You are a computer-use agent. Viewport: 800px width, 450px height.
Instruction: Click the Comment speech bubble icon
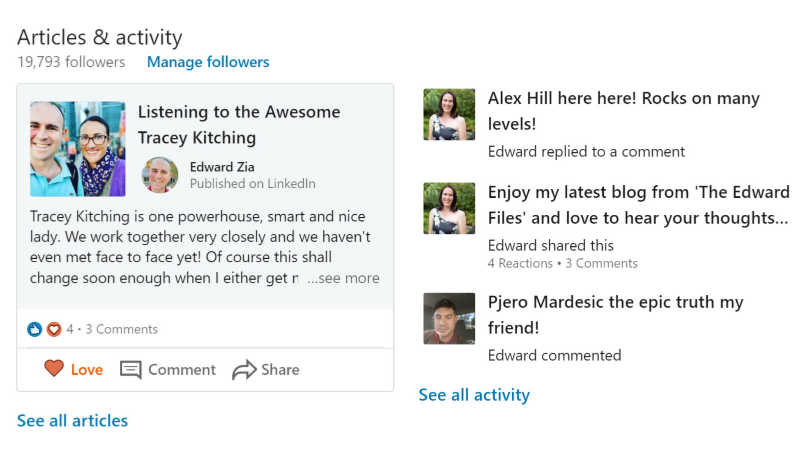[131, 369]
